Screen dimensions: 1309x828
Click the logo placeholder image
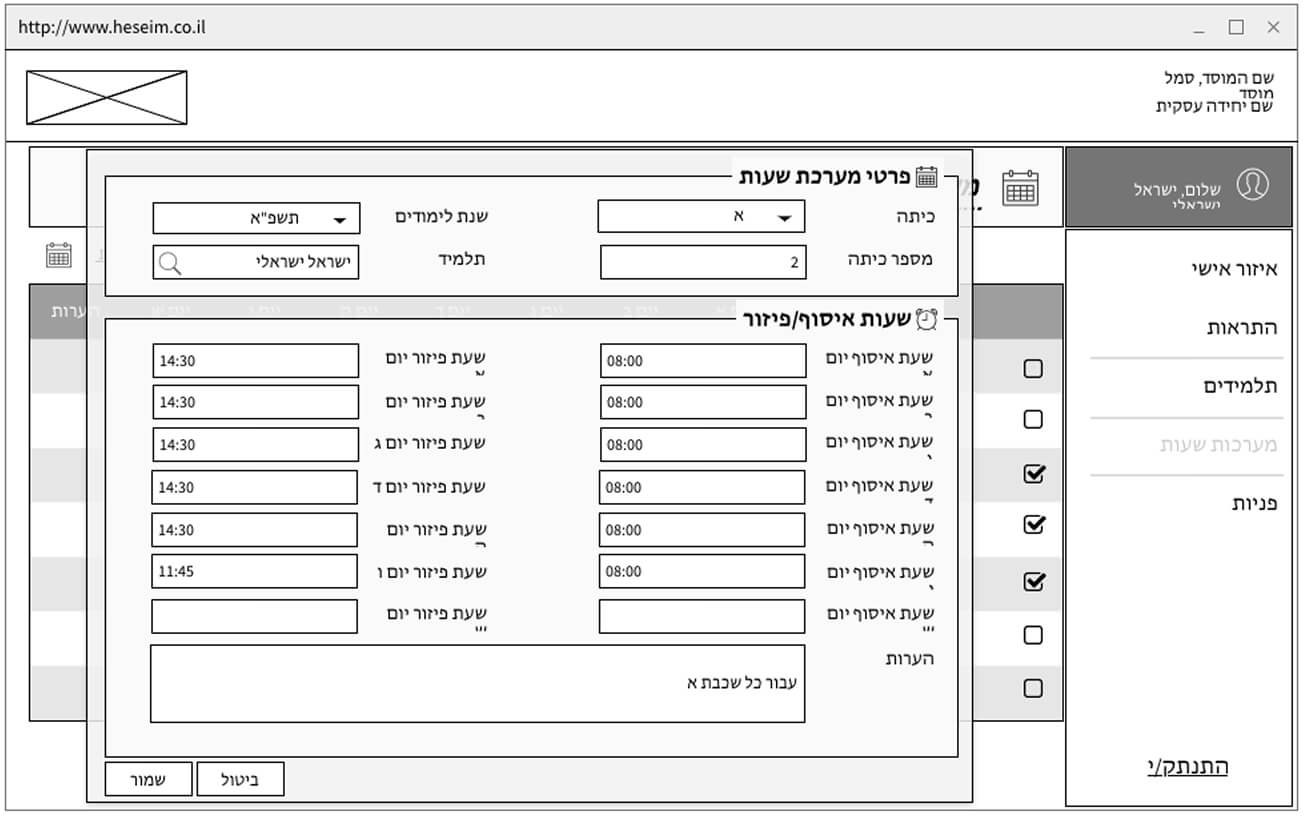[x=106, y=97]
